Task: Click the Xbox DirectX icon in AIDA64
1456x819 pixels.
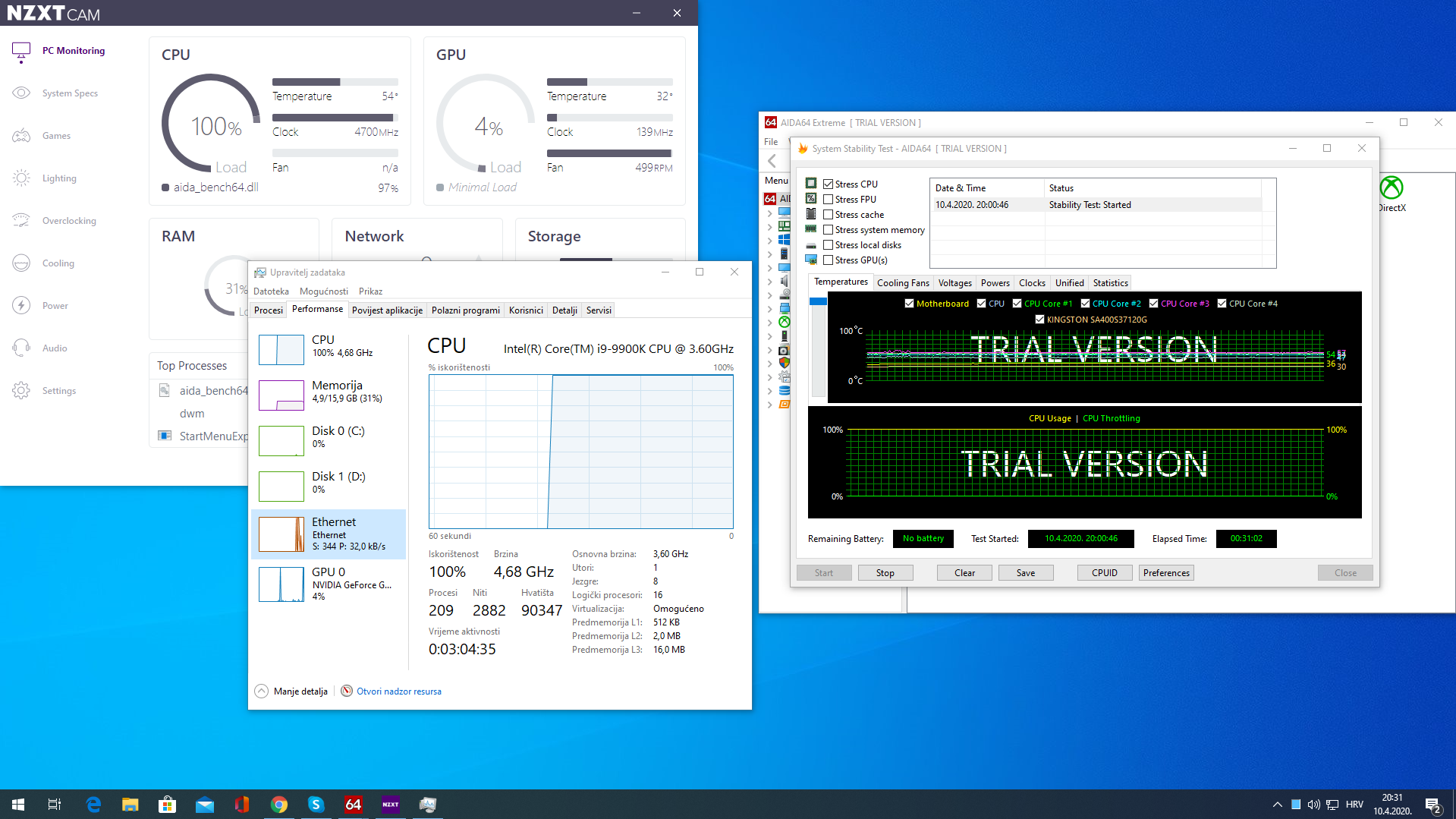Action: (x=1392, y=187)
